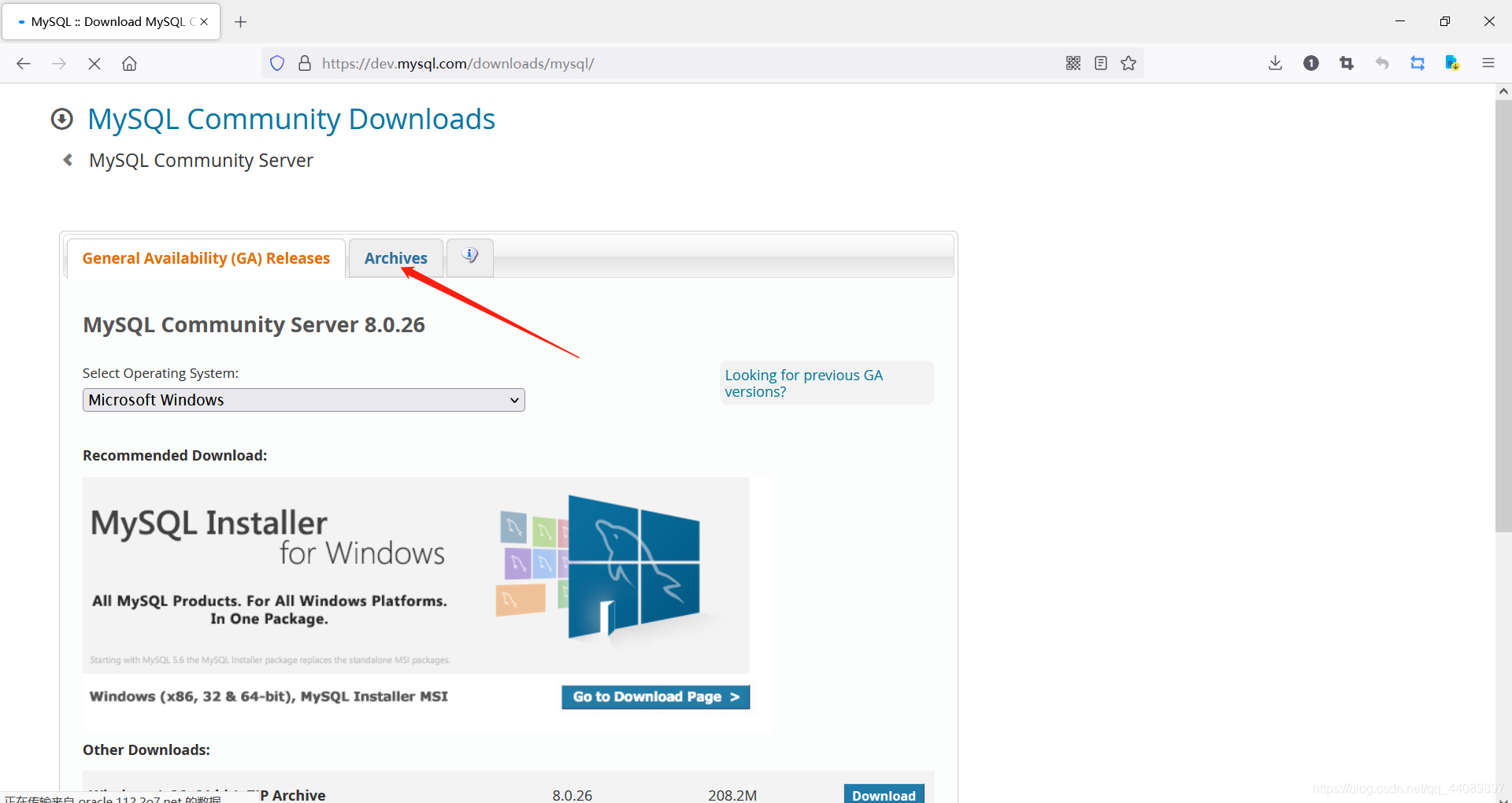Click the scrollbar up arrow
Image resolution: width=1512 pixels, height=803 pixels.
1503,91
